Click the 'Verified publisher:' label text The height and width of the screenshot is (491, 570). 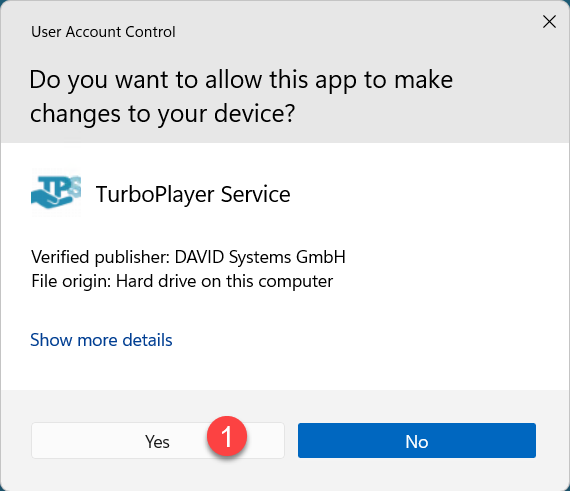coord(100,257)
